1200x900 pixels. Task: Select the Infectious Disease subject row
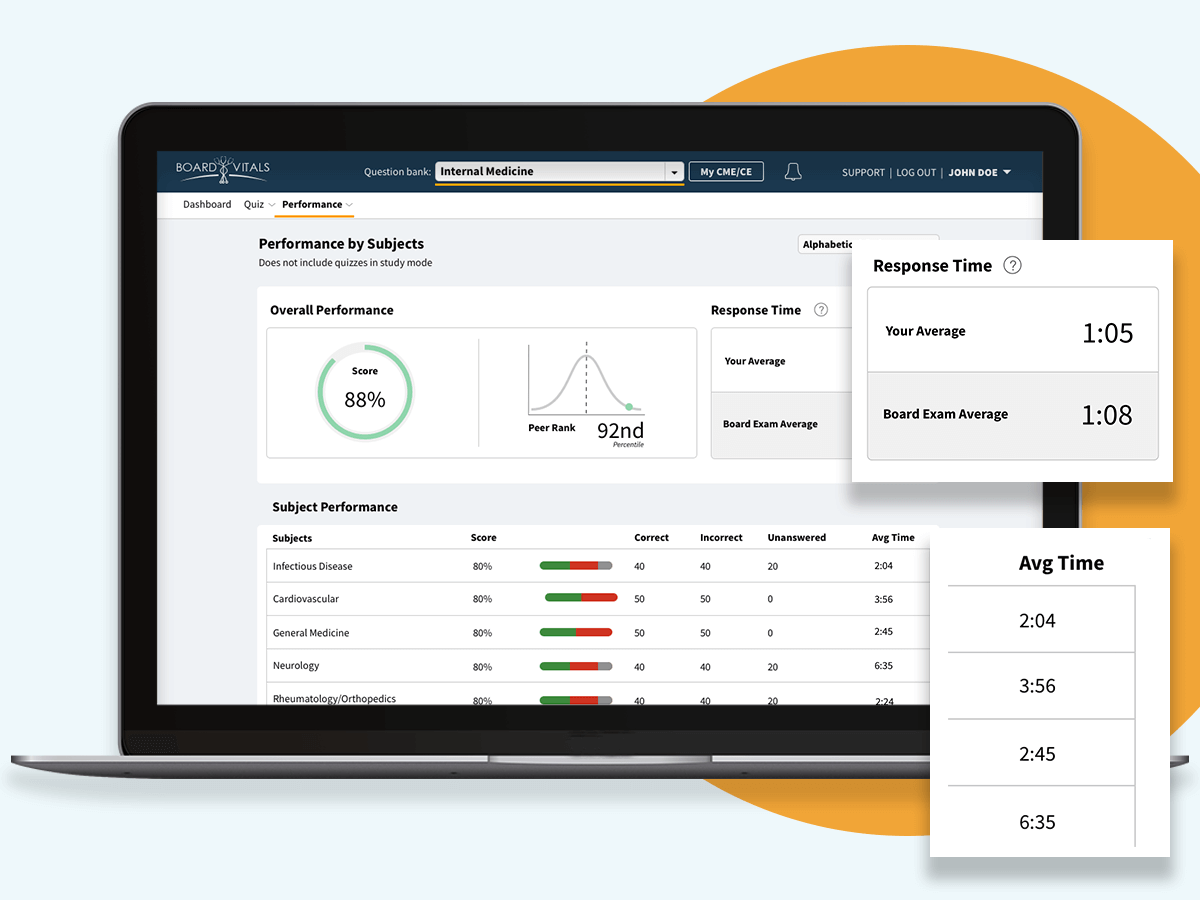pyautogui.click(x=598, y=566)
